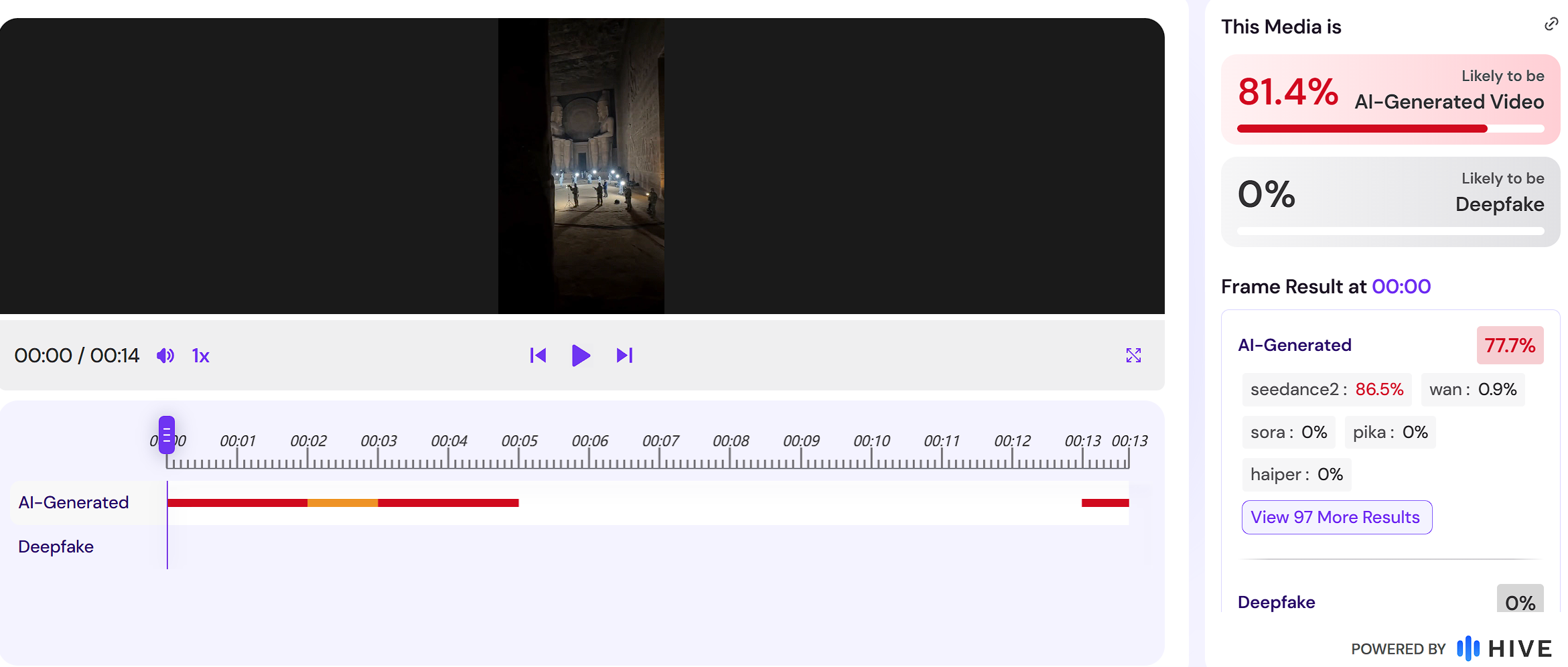Viewport: 1568px width, 667px height.
Task: Play the video
Action: coord(581,355)
